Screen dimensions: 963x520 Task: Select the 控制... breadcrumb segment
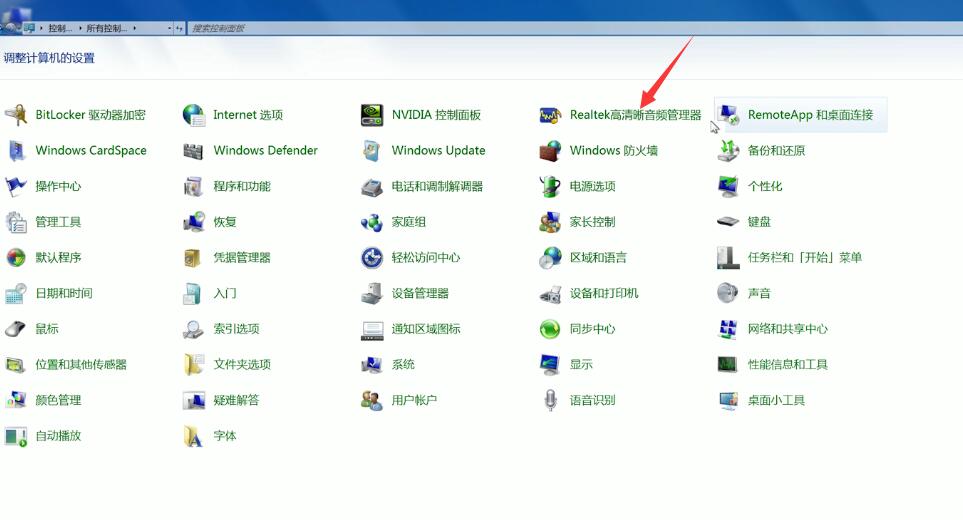pyautogui.click(x=60, y=28)
